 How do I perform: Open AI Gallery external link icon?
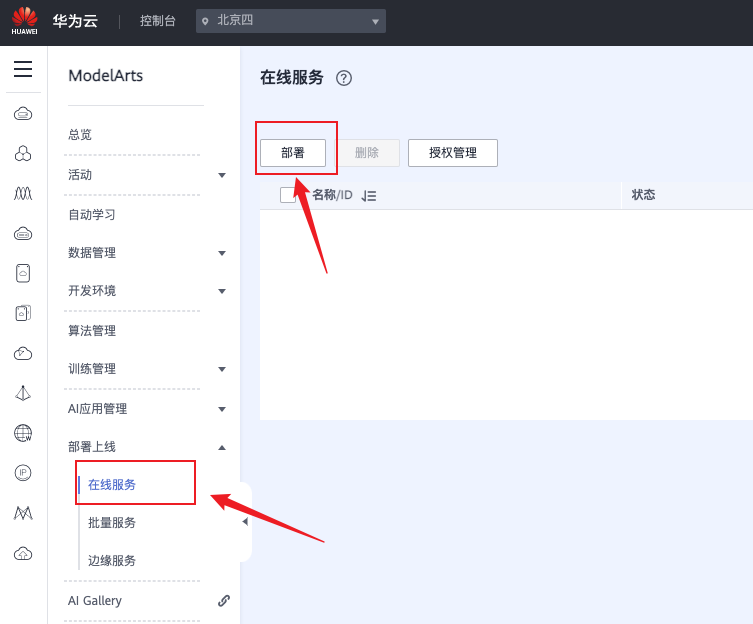tap(224, 601)
